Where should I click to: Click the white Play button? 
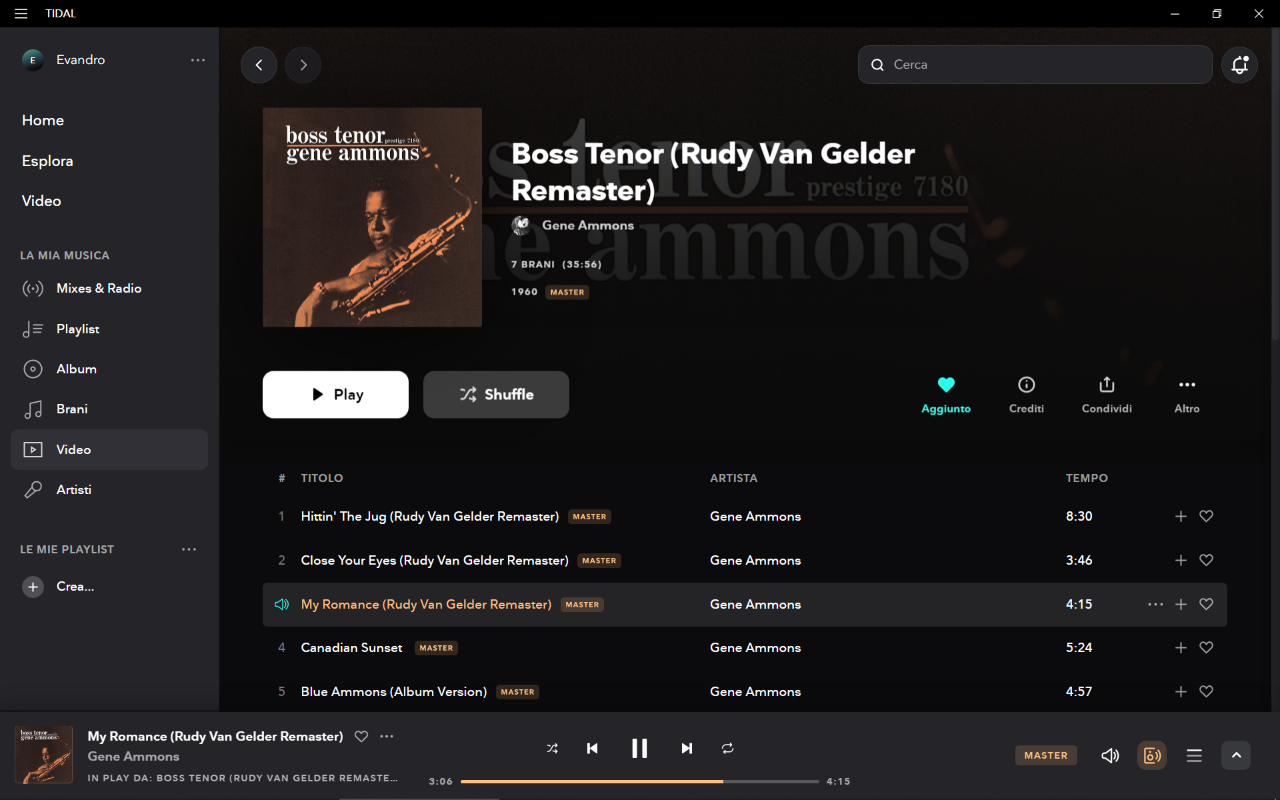click(x=336, y=394)
